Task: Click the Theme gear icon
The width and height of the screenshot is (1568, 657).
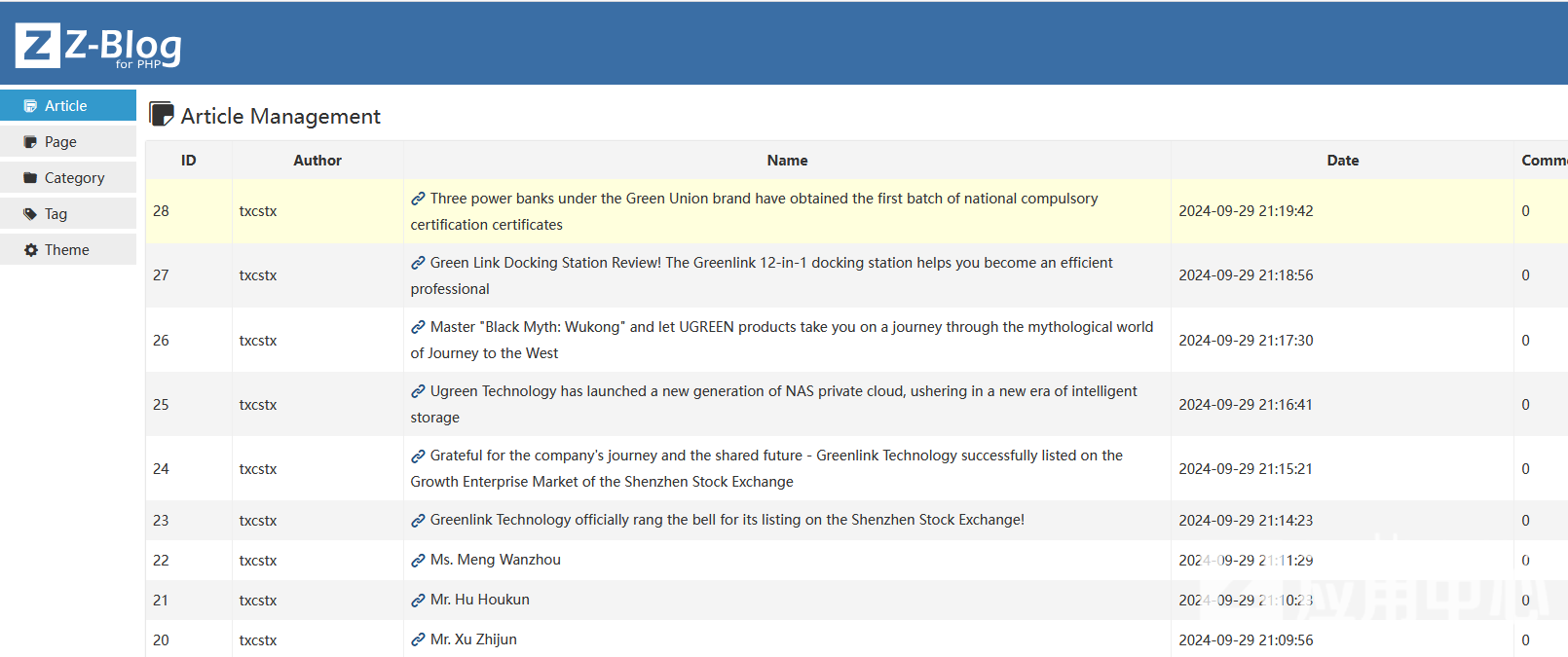Action: point(30,250)
